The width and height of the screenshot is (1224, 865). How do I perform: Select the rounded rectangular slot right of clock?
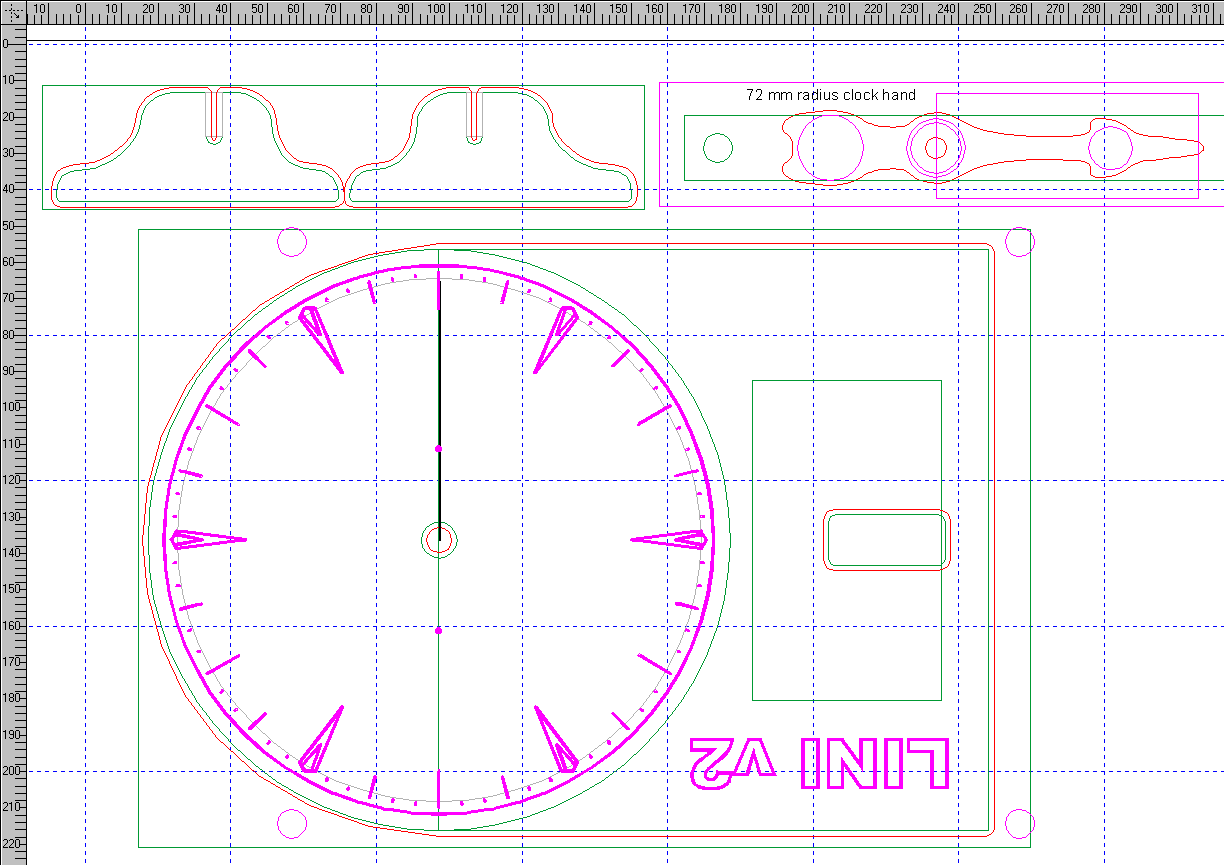coord(886,540)
